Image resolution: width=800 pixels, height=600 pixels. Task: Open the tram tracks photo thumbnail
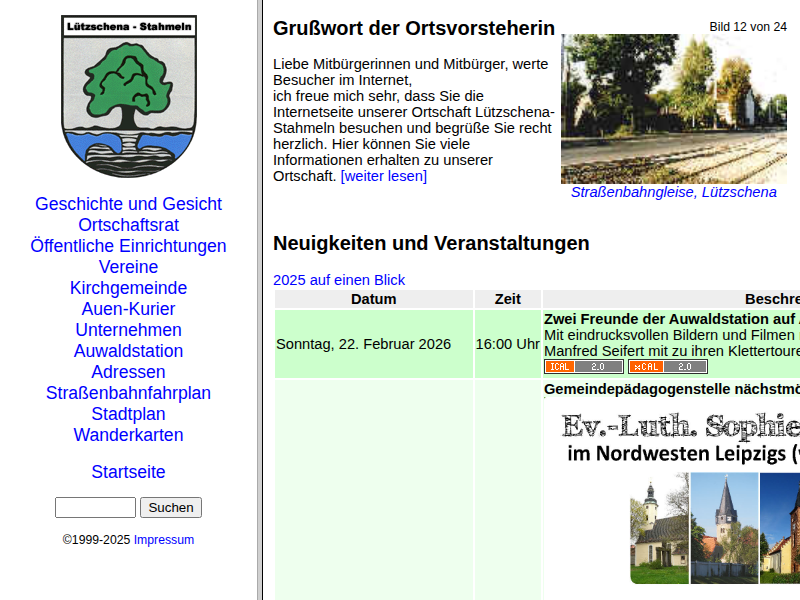pos(673,109)
